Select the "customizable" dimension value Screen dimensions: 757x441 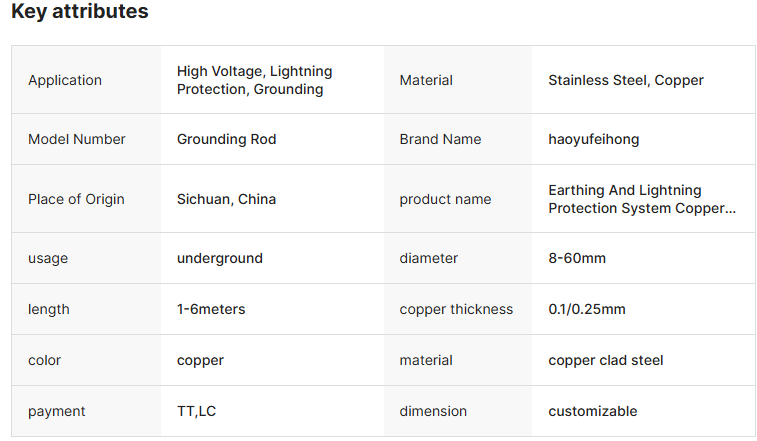(x=593, y=411)
